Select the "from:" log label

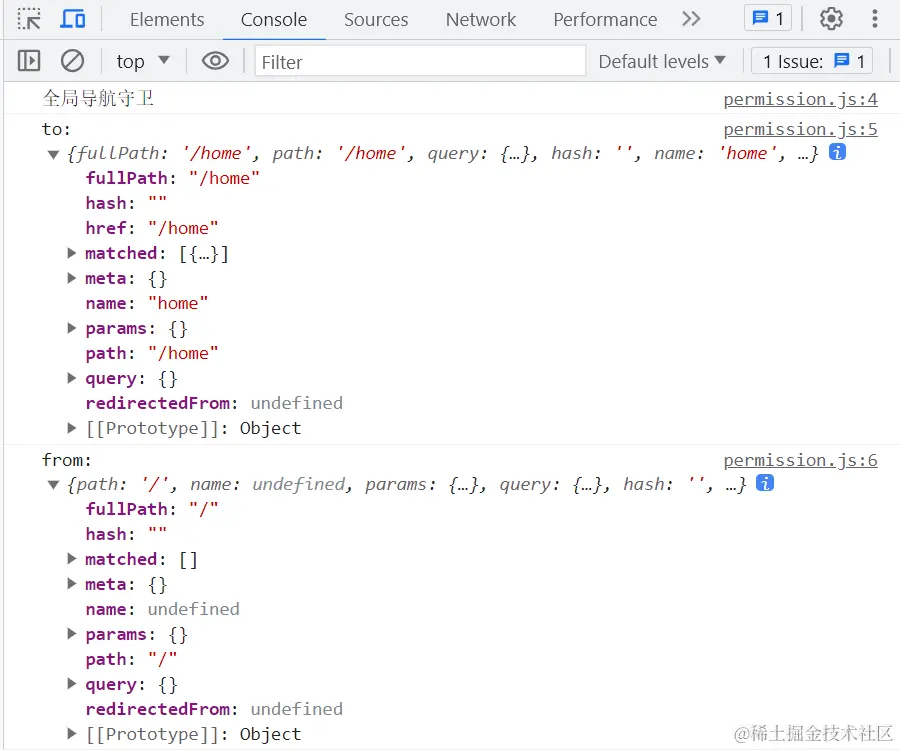67,460
